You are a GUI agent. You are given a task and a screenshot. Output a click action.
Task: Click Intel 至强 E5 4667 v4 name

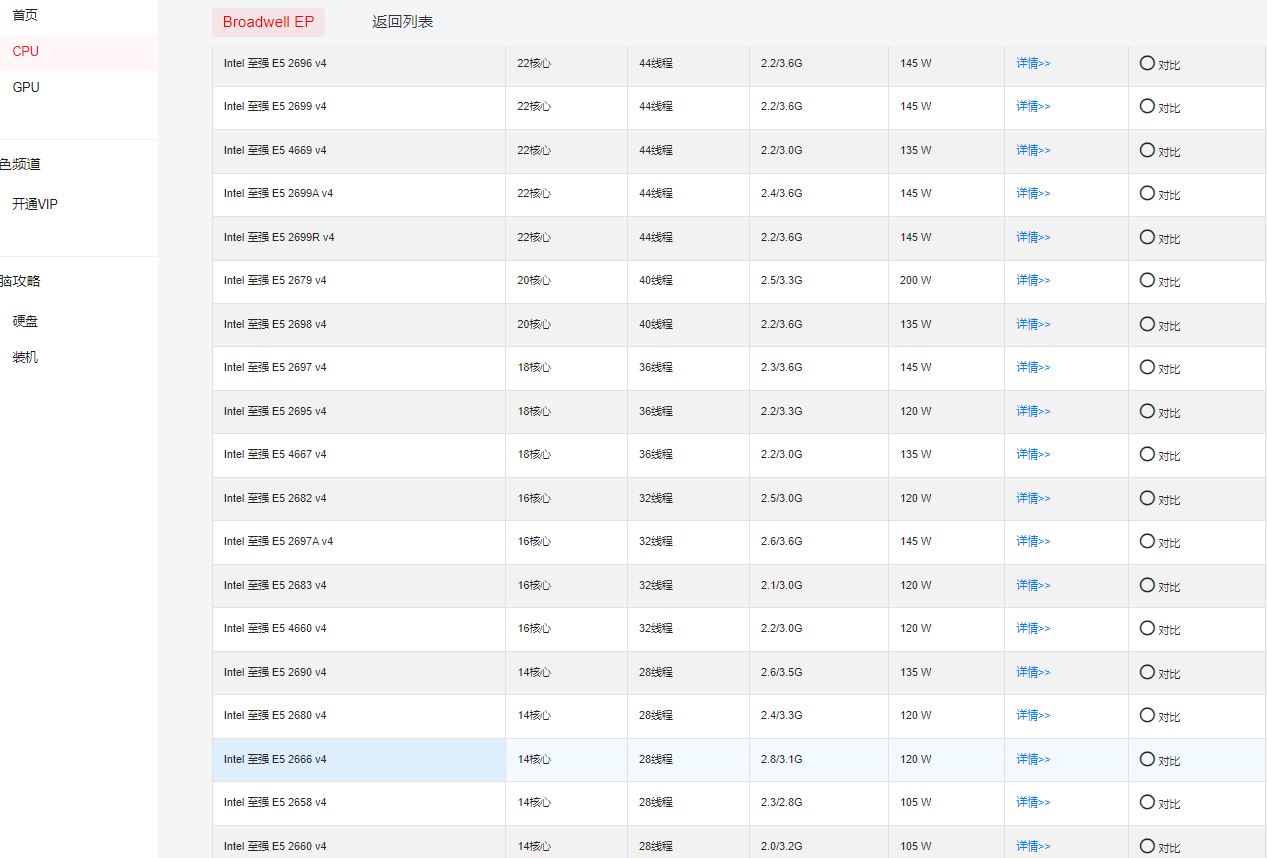pos(275,454)
